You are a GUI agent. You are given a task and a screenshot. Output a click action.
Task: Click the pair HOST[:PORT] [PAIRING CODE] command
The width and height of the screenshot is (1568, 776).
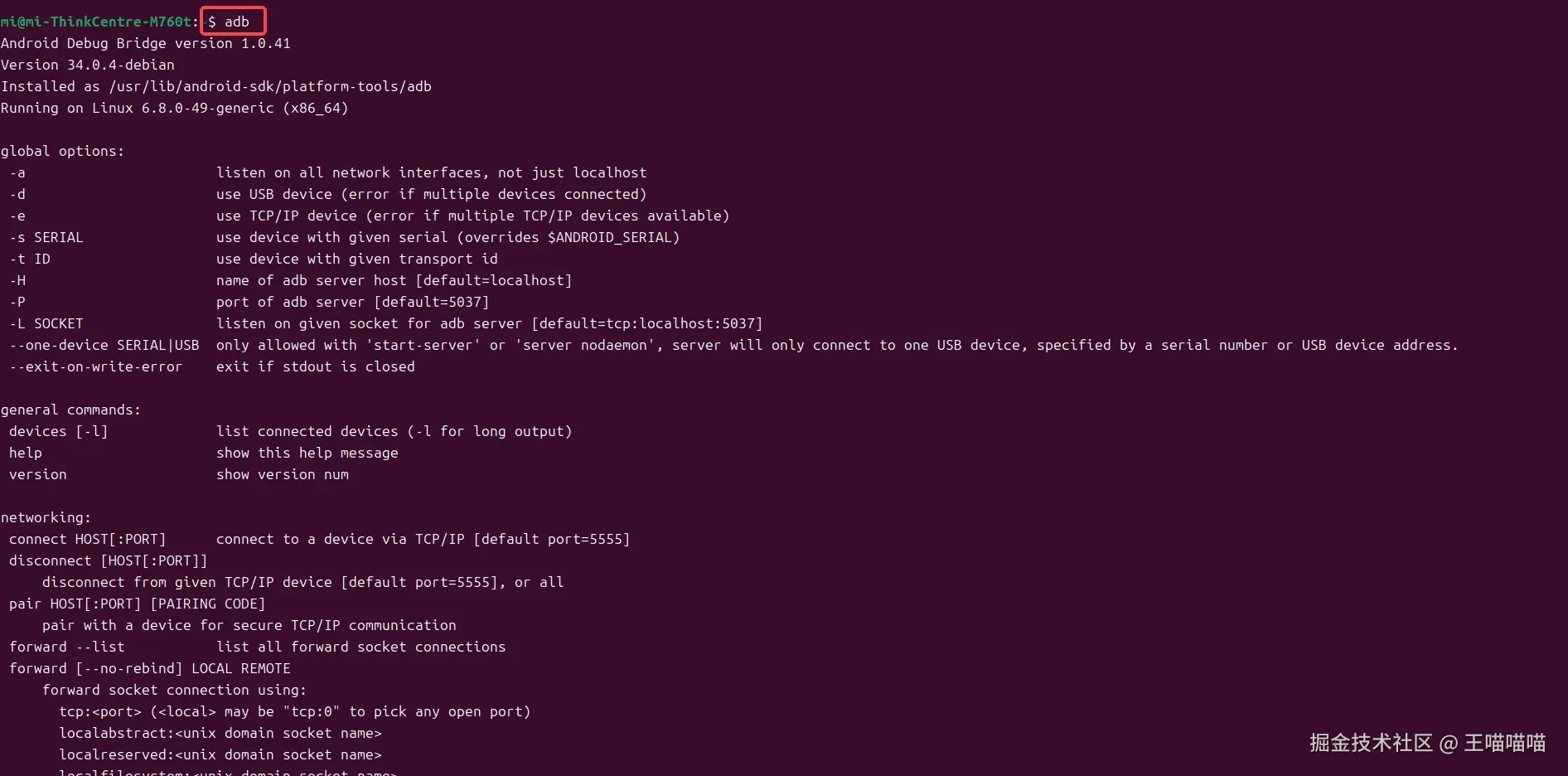click(x=137, y=604)
